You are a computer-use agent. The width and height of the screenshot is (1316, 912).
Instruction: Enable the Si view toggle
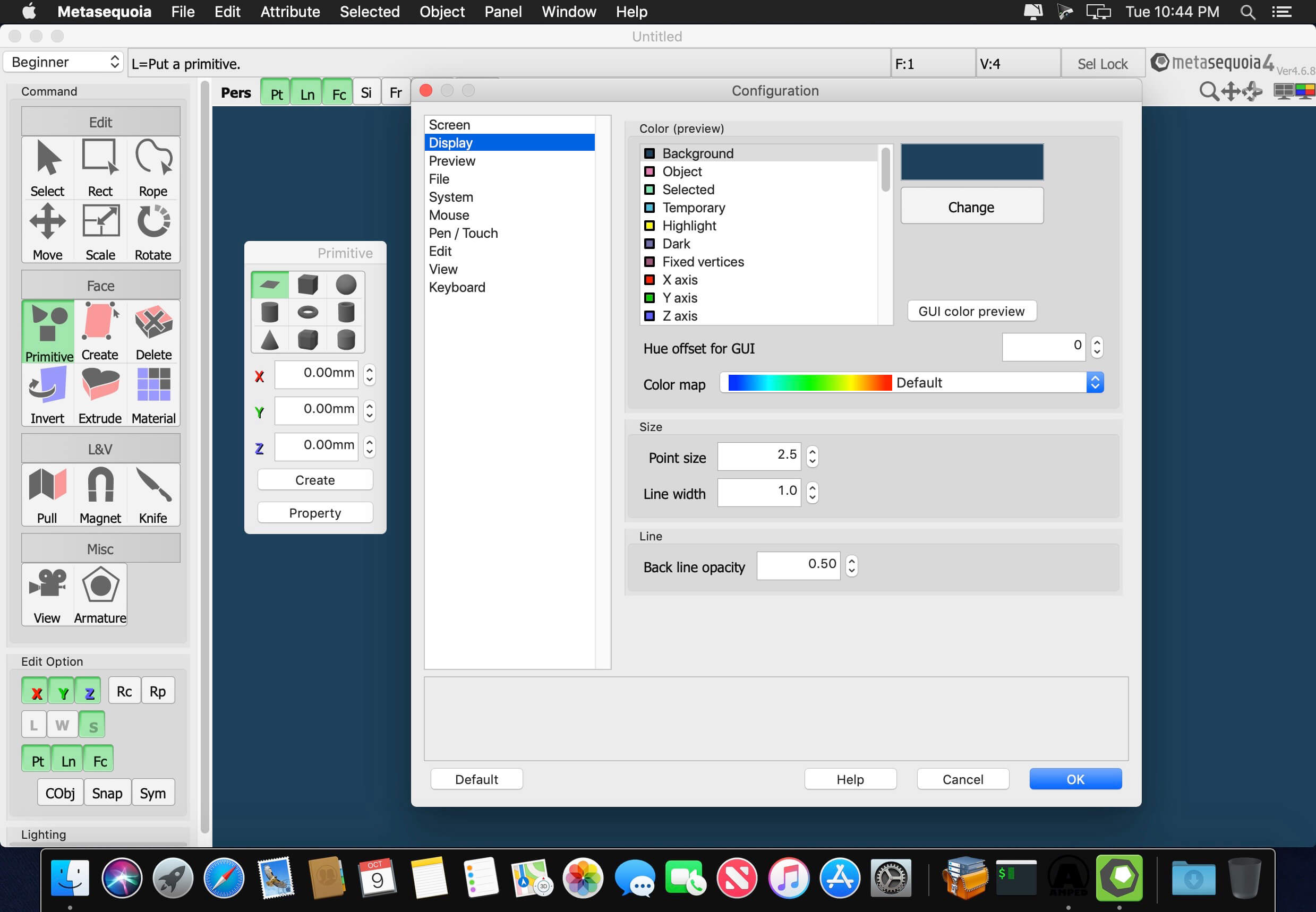pos(366,91)
